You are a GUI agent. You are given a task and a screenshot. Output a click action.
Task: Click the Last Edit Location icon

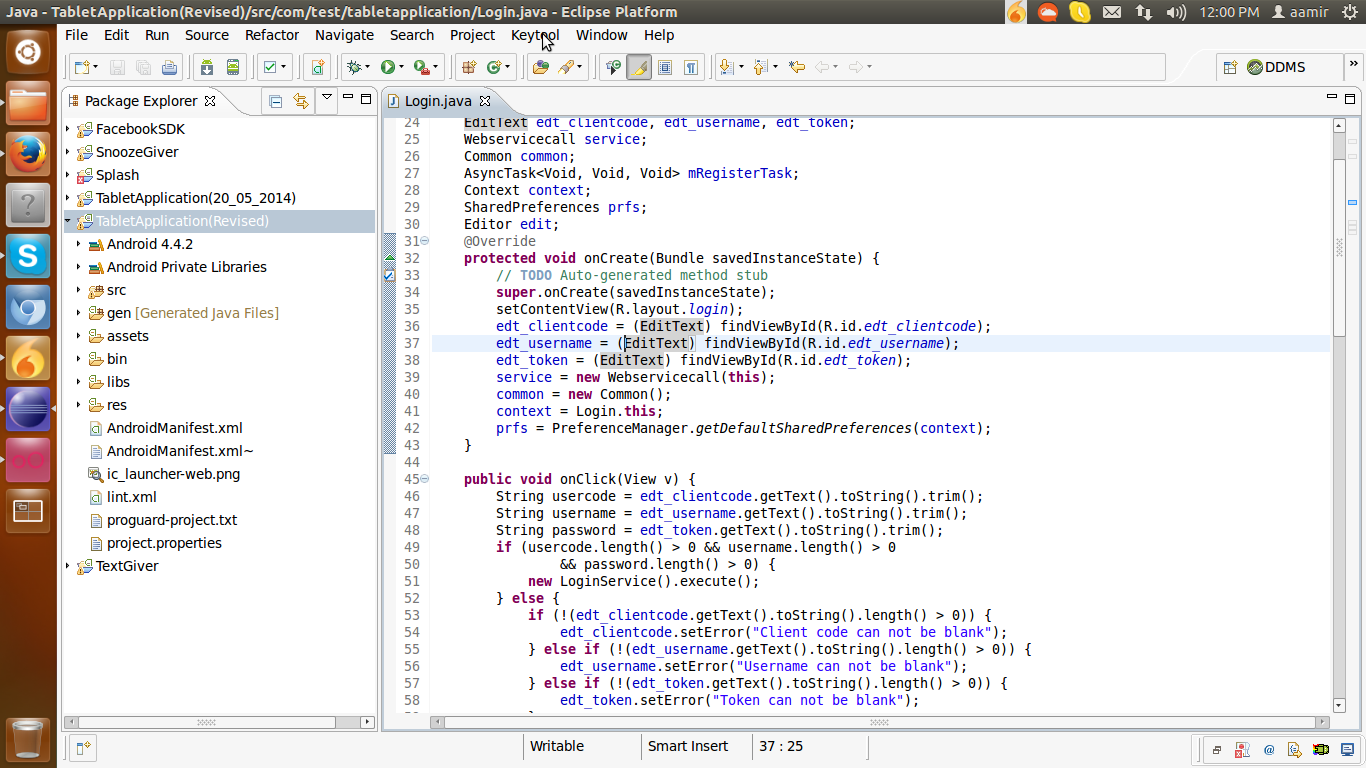point(796,67)
